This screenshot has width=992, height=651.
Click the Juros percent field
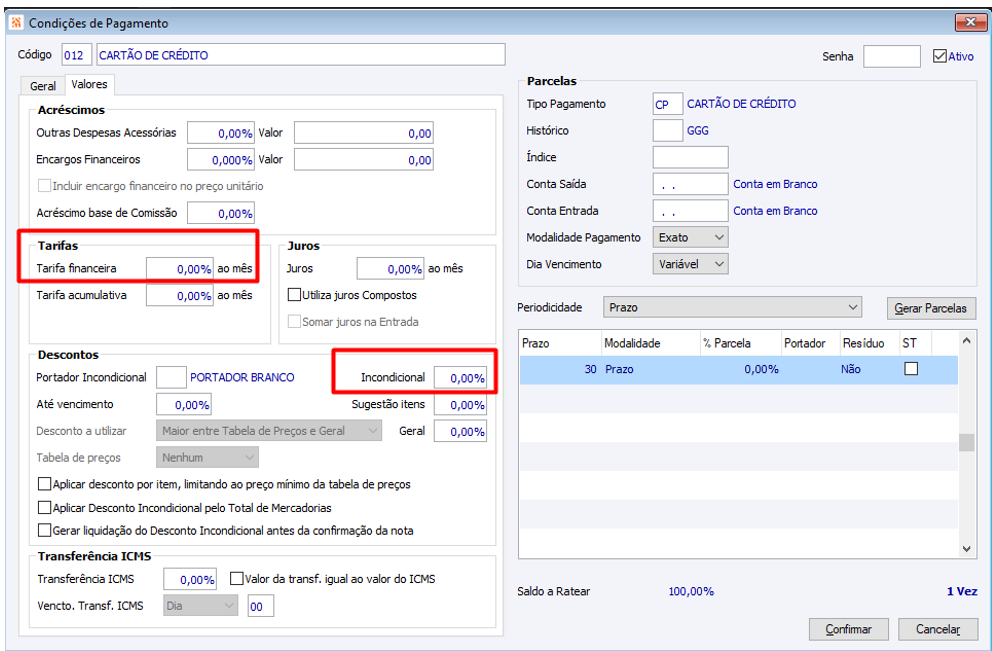(390, 268)
